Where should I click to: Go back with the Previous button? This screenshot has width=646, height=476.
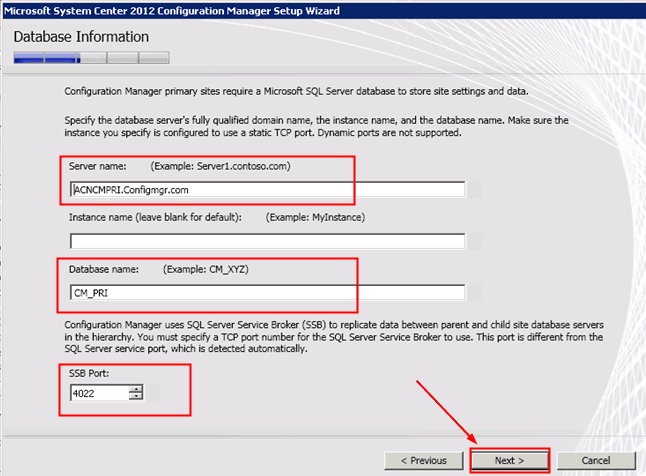click(x=424, y=460)
